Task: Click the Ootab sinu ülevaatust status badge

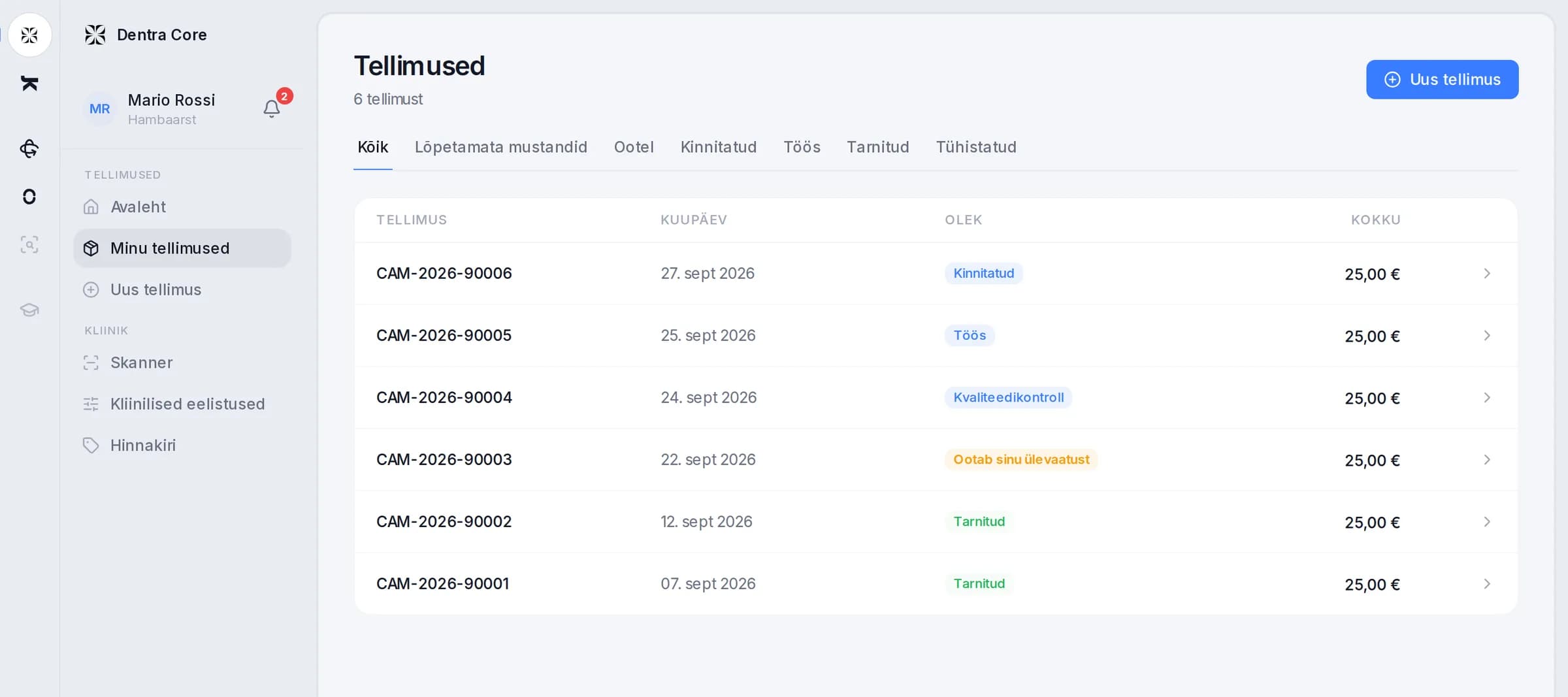Action: 1021,459
